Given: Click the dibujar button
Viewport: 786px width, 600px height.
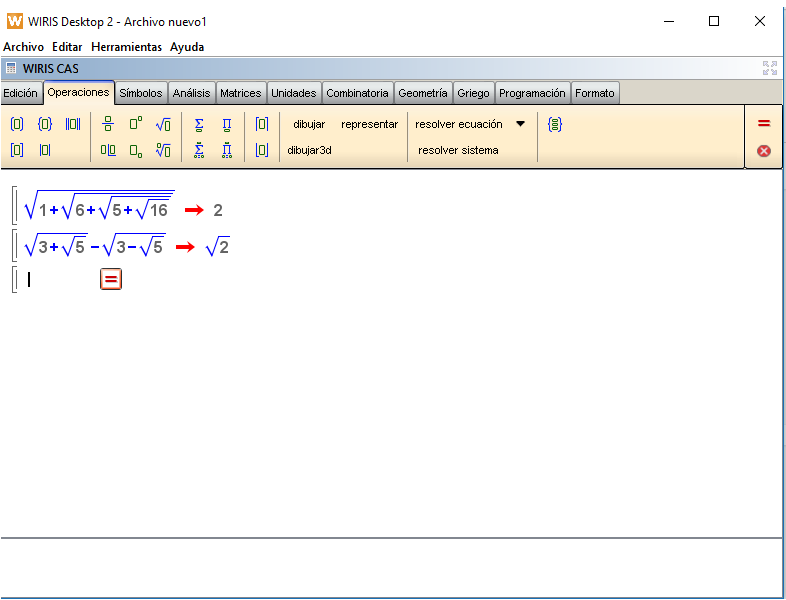Looking at the screenshot, I should pos(309,124).
